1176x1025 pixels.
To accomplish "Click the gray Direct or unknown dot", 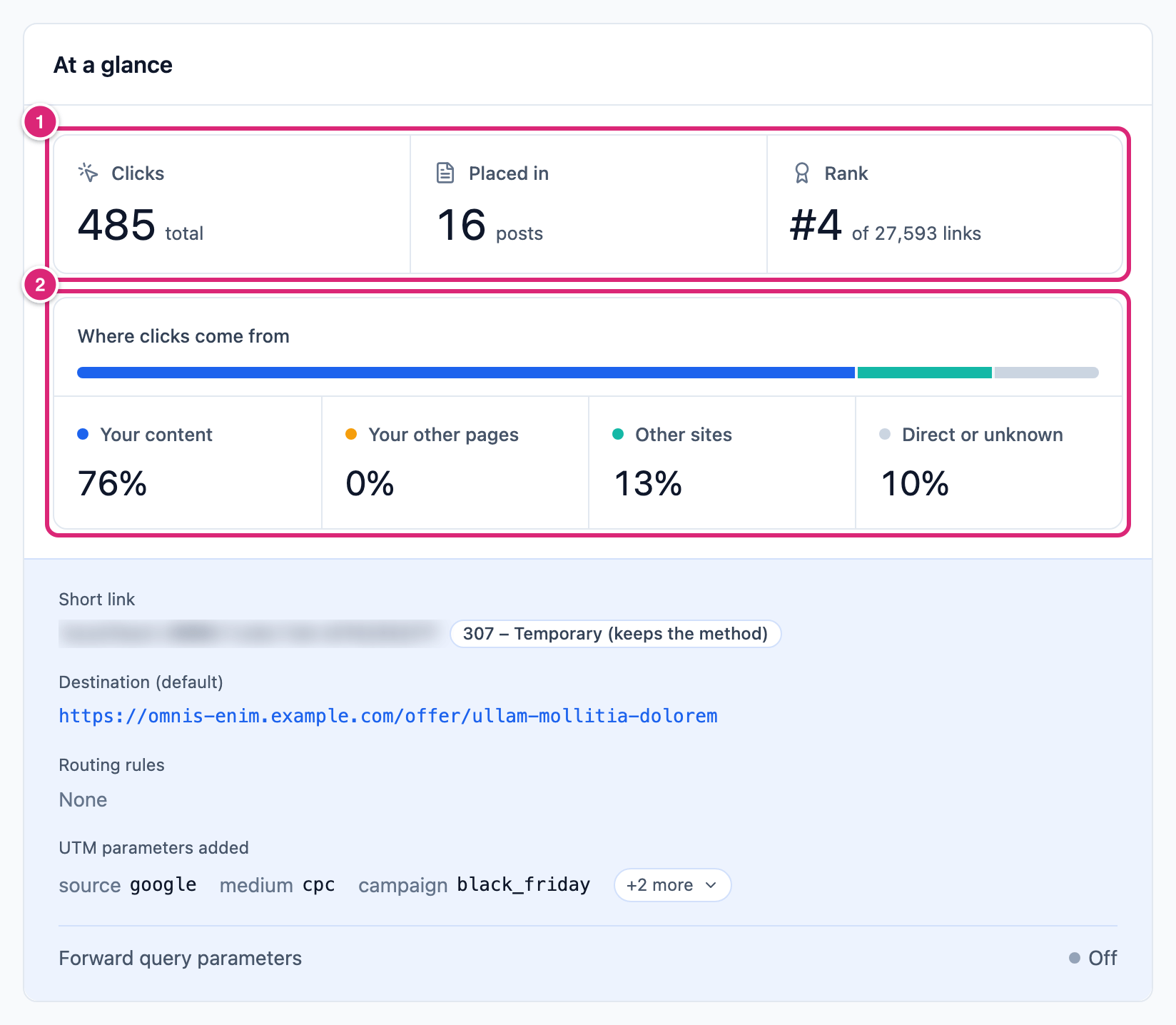I will click(x=885, y=434).
